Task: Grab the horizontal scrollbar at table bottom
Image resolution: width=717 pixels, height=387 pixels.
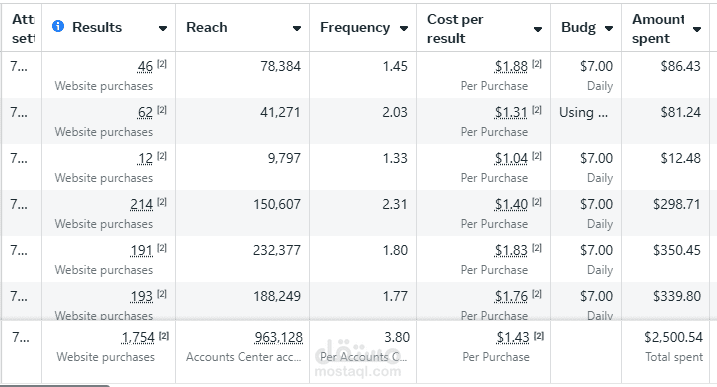Action: coord(55,386)
